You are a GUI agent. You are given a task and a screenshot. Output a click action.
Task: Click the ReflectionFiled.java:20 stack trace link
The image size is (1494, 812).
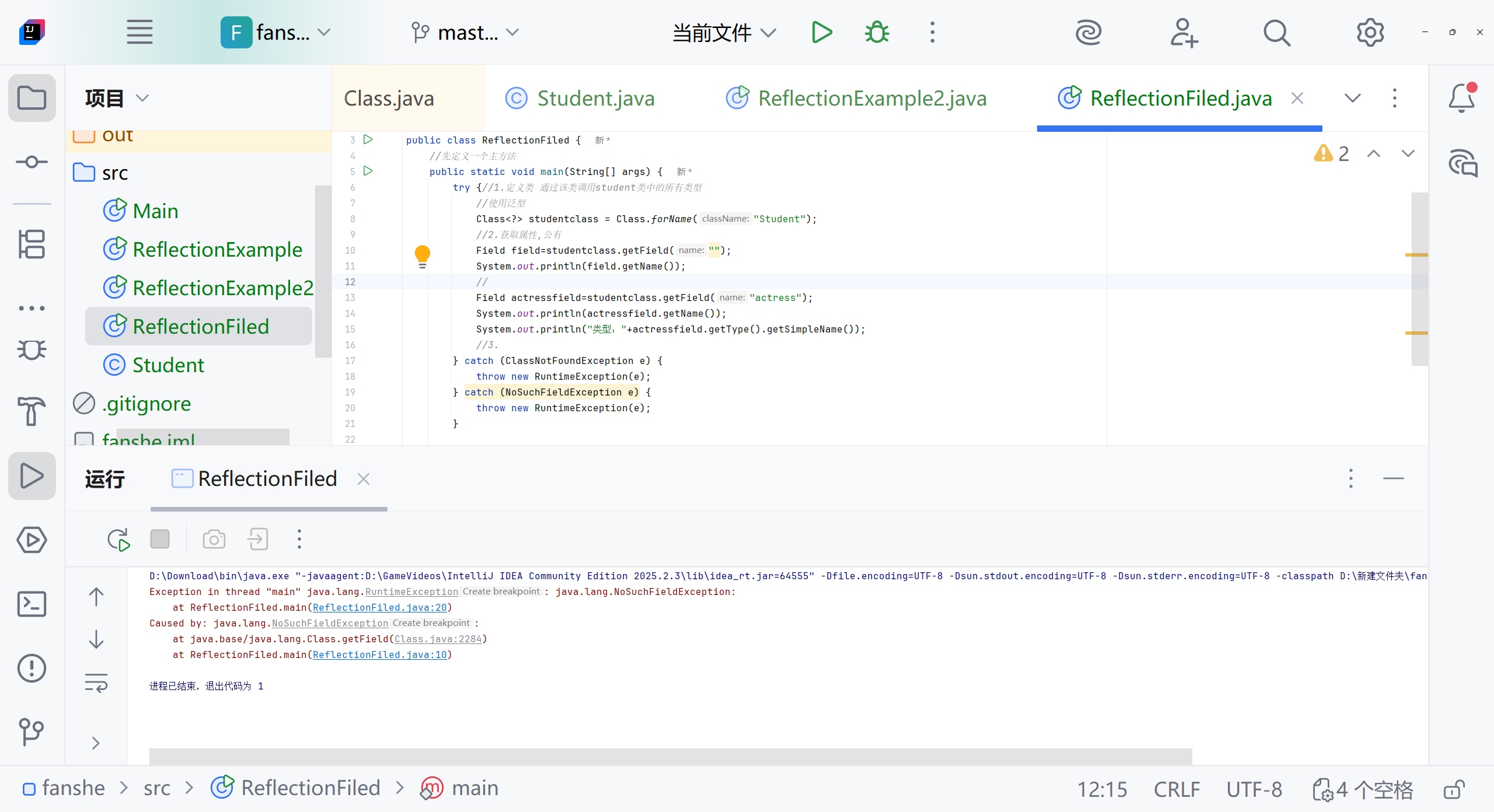coord(379,607)
